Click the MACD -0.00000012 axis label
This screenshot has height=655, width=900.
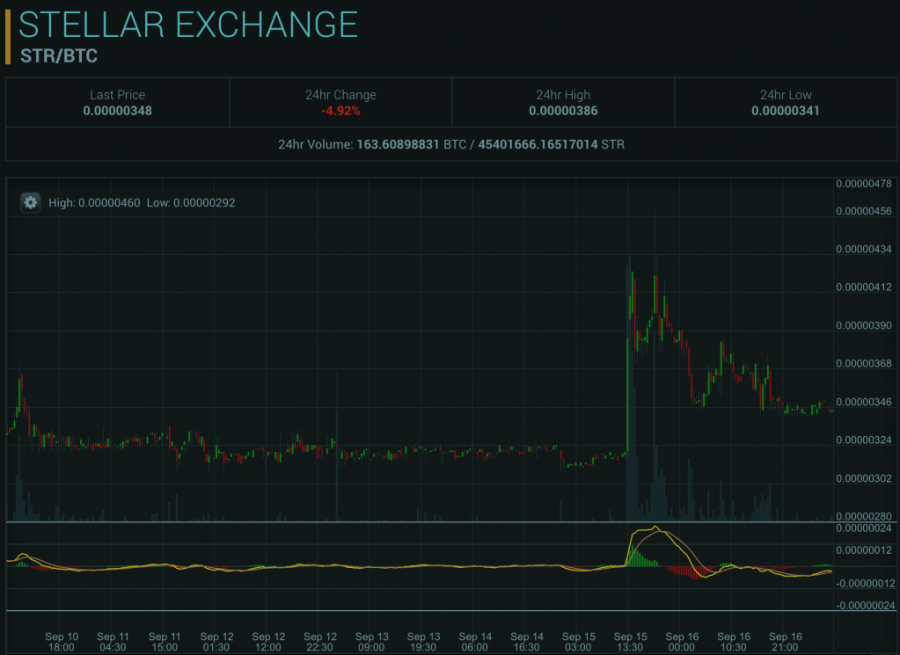coord(866,583)
